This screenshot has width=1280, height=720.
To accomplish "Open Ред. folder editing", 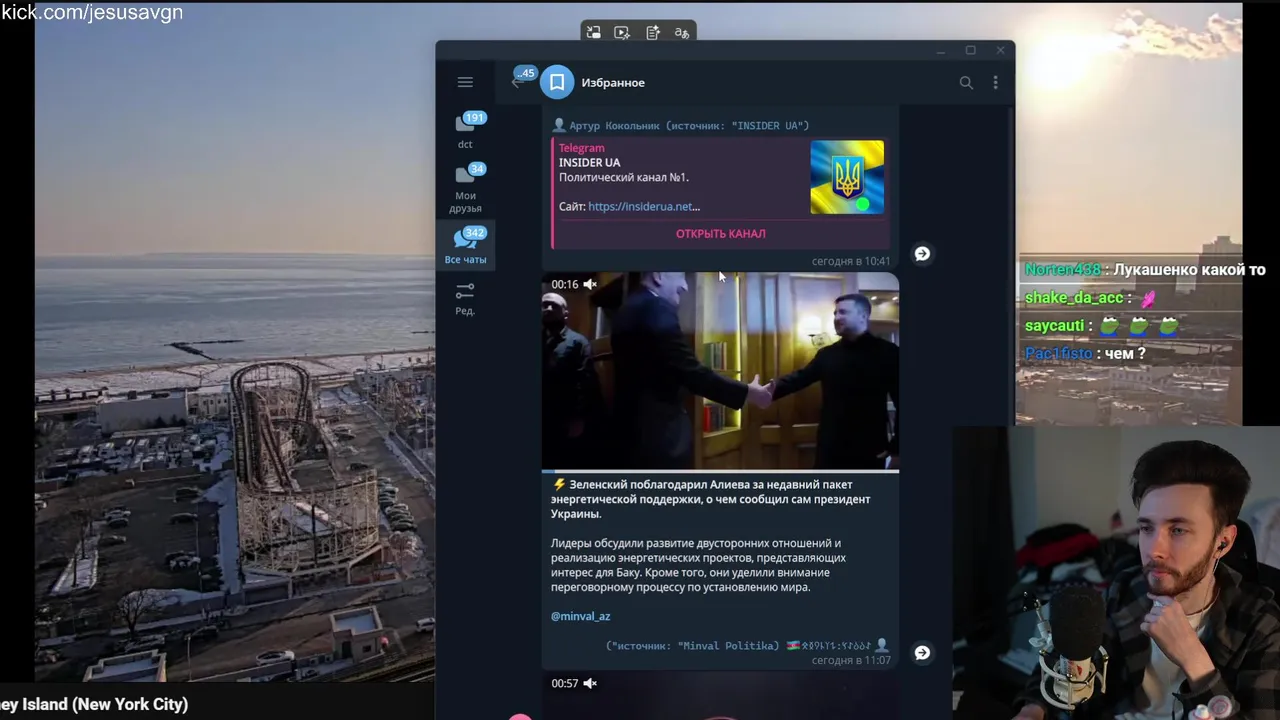I will tap(465, 297).
